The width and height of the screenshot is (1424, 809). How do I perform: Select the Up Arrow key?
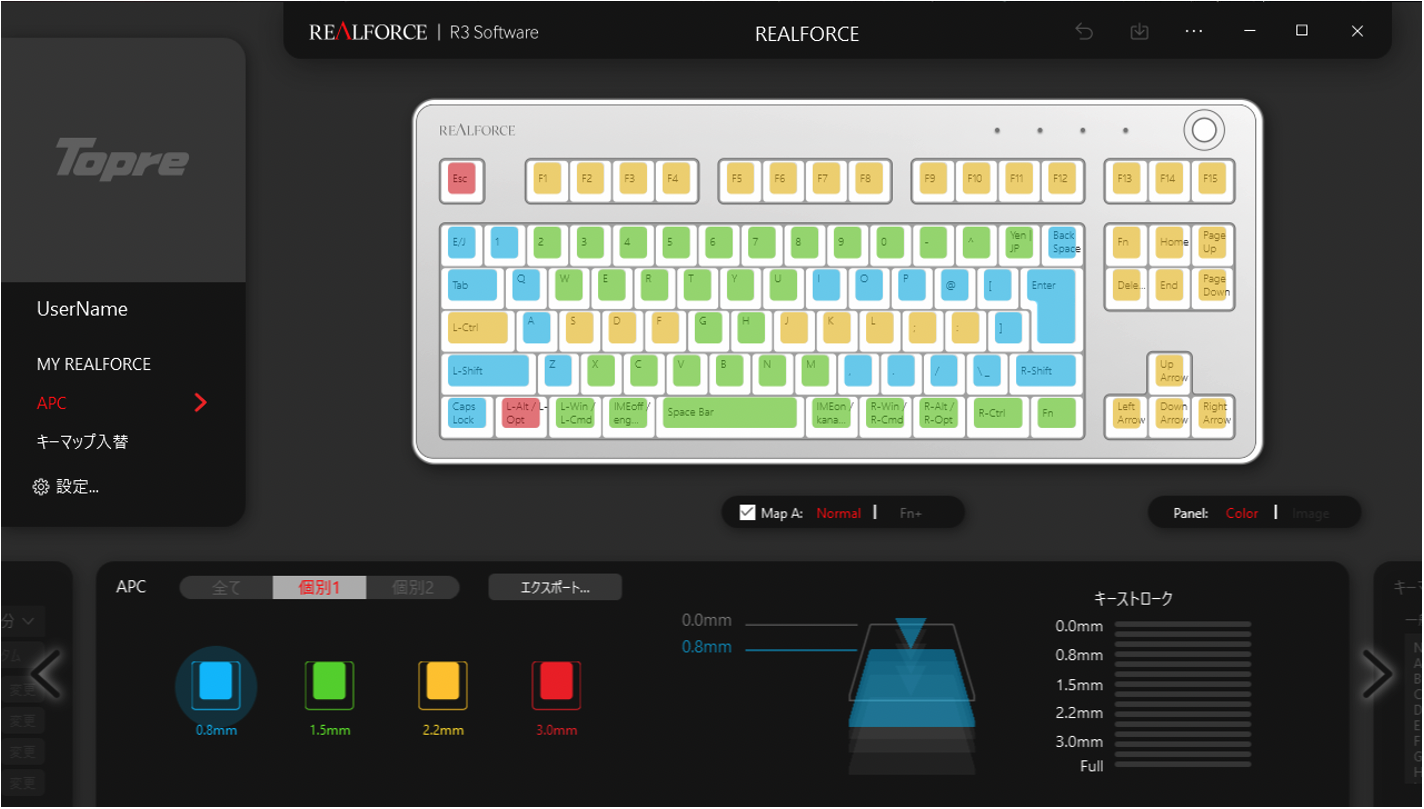tap(1169, 370)
